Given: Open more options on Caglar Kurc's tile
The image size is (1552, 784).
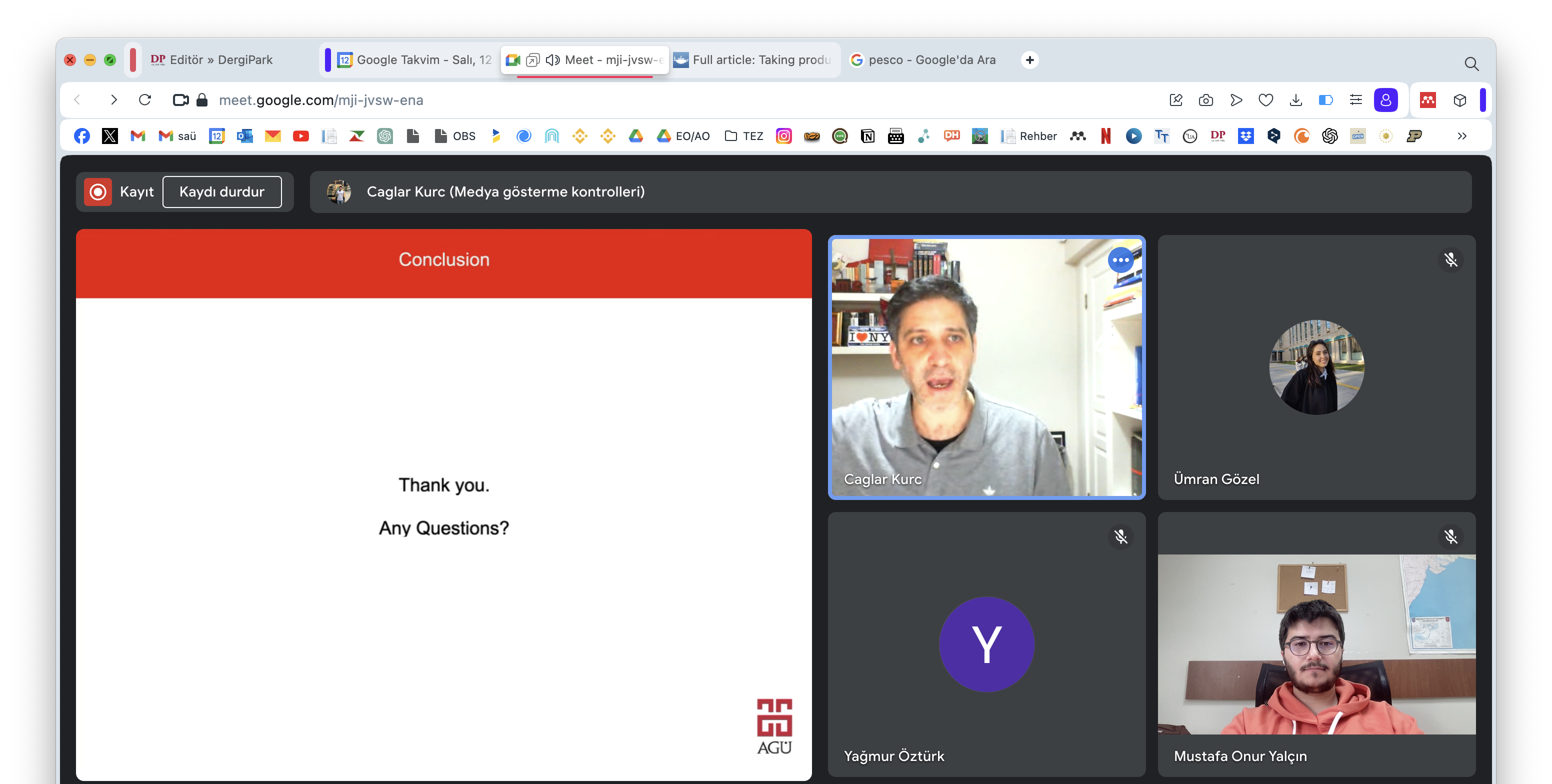Looking at the screenshot, I should click(1120, 260).
